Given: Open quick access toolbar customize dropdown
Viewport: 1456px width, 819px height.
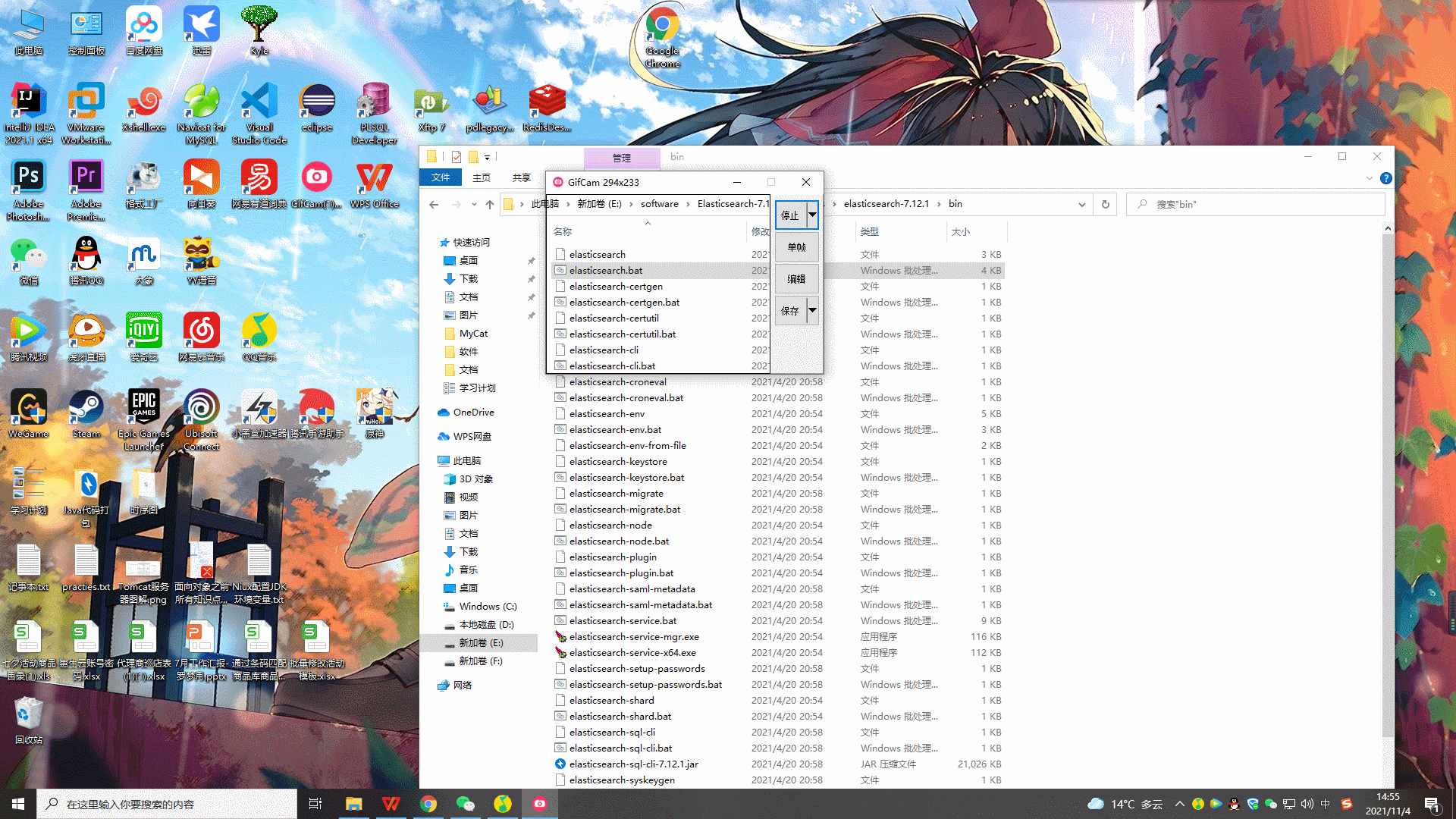Looking at the screenshot, I should [487, 157].
